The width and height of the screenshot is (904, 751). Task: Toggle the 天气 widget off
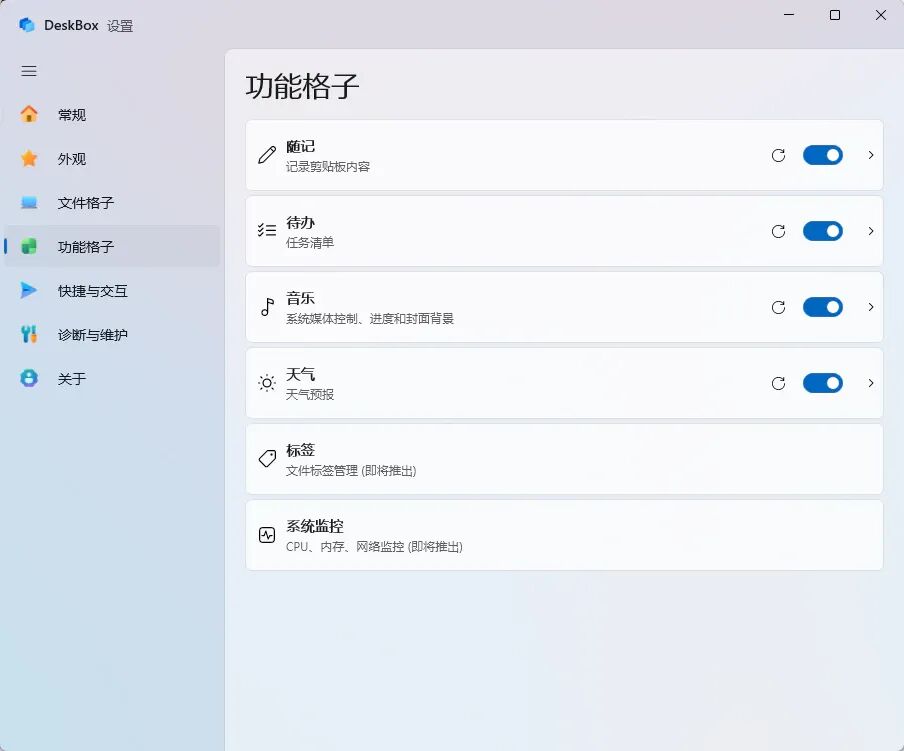823,383
